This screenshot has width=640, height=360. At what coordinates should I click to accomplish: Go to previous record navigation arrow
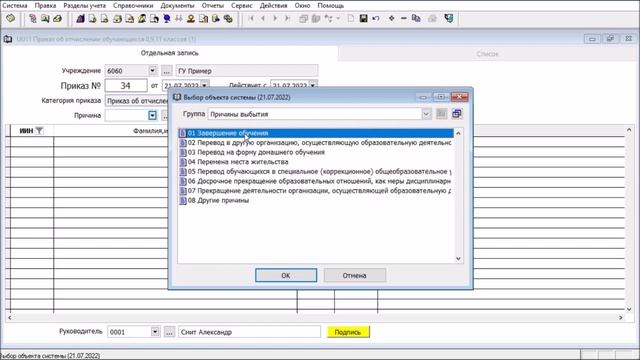coord(263,19)
